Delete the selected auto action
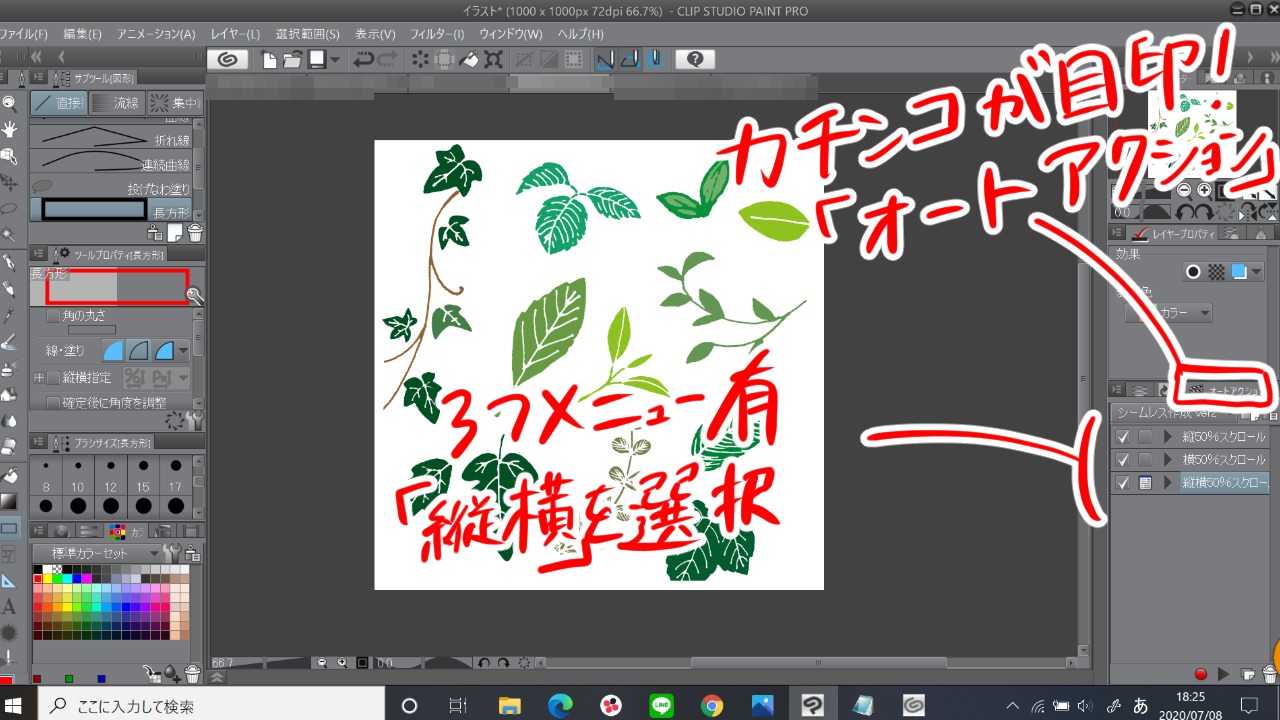The height and width of the screenshot is (720, 1280). point(1269,675)
